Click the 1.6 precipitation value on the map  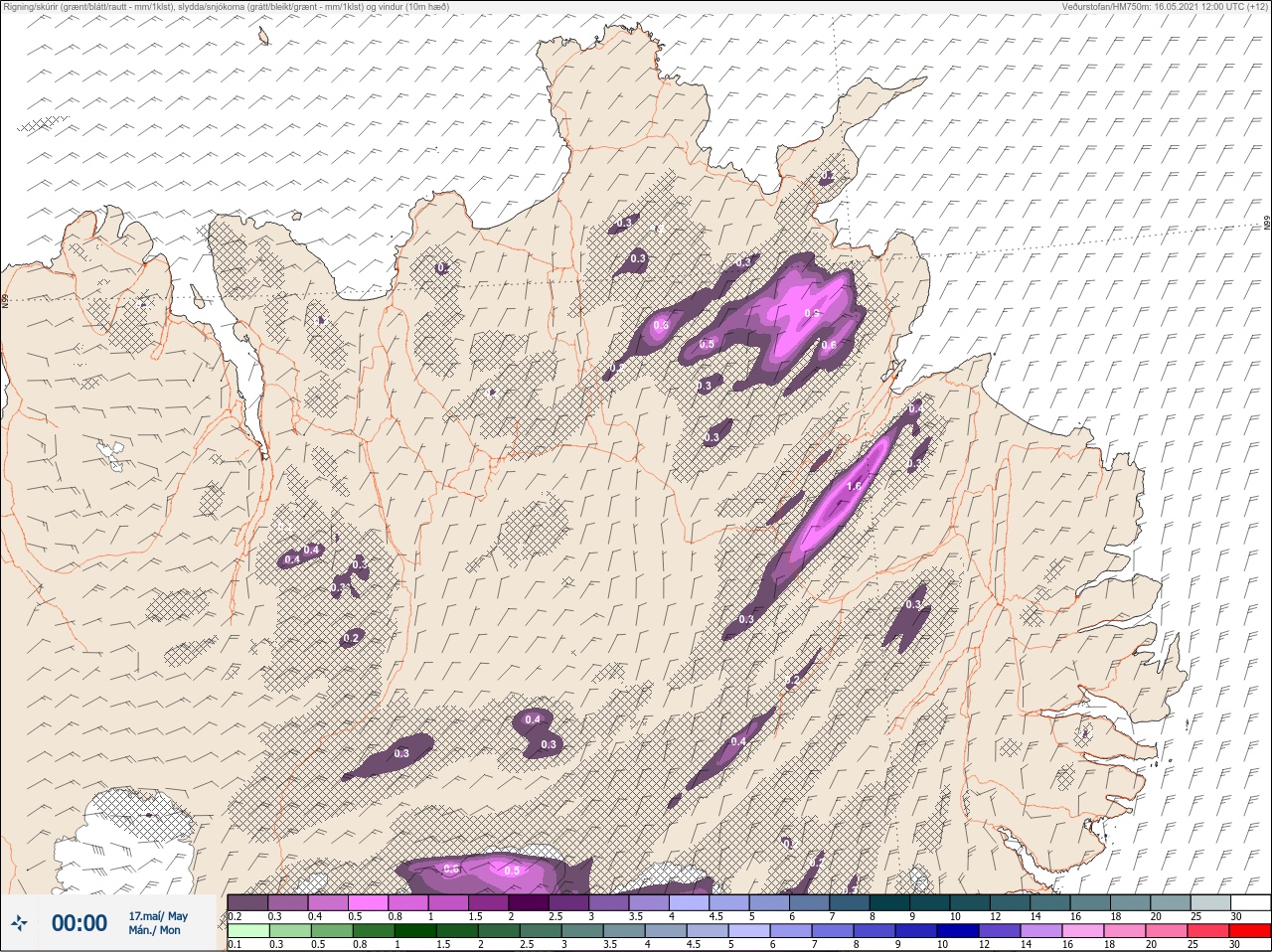853,486
